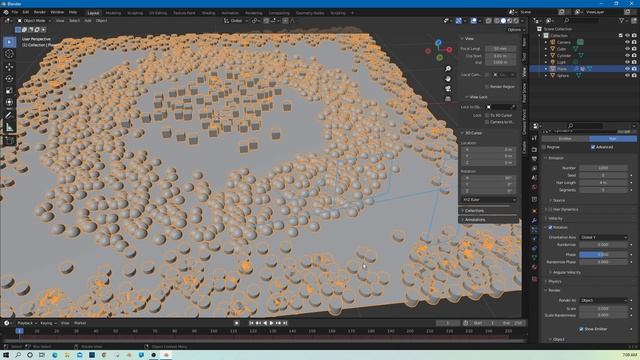Image resolution: width=640 pixels, height=360 pixels.
Task: Open the File menu
Action: pos(15,12)
